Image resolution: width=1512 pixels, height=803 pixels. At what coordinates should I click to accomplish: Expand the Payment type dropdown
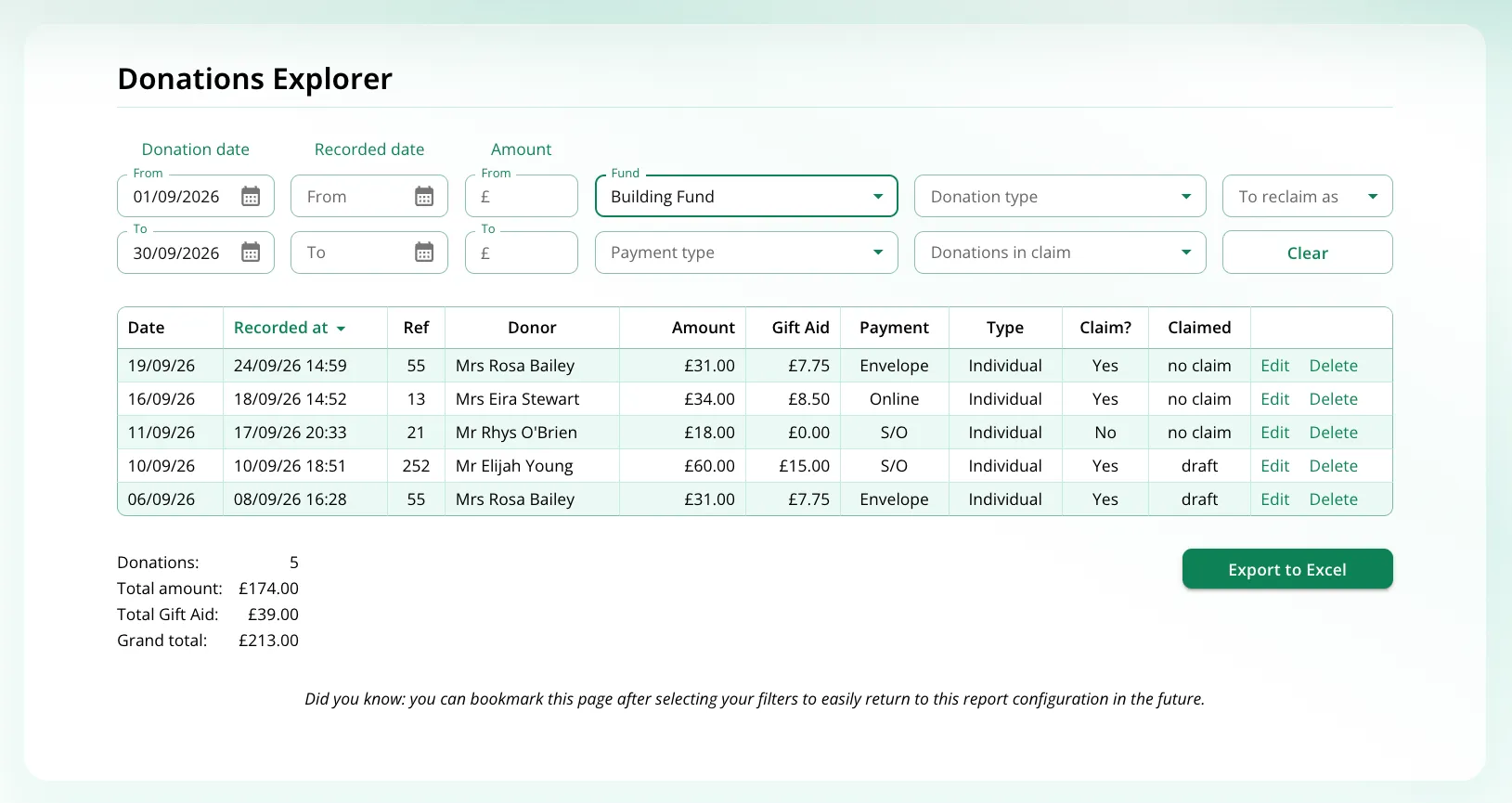coord(746,253)
